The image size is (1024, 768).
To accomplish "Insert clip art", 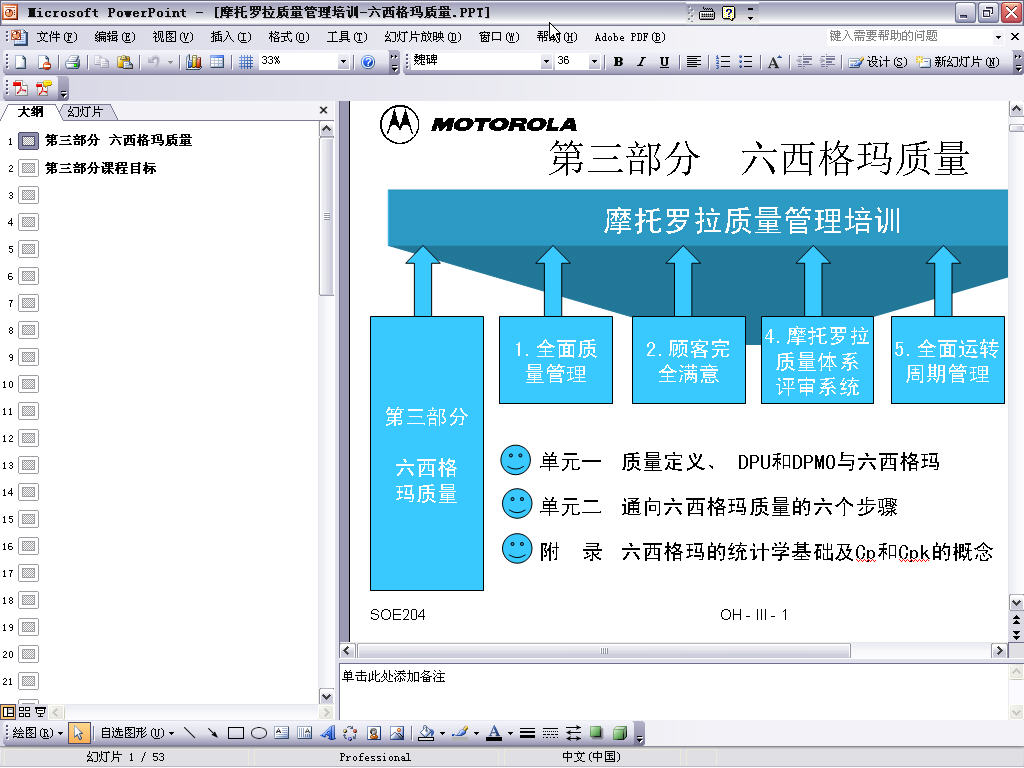I will (x=374, y=733).
